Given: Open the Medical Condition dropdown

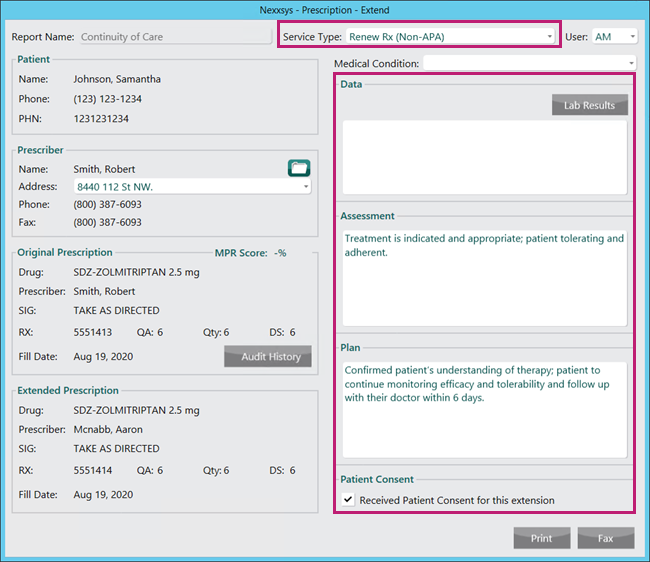Looking at the screenshot, I should pos(530,63).
